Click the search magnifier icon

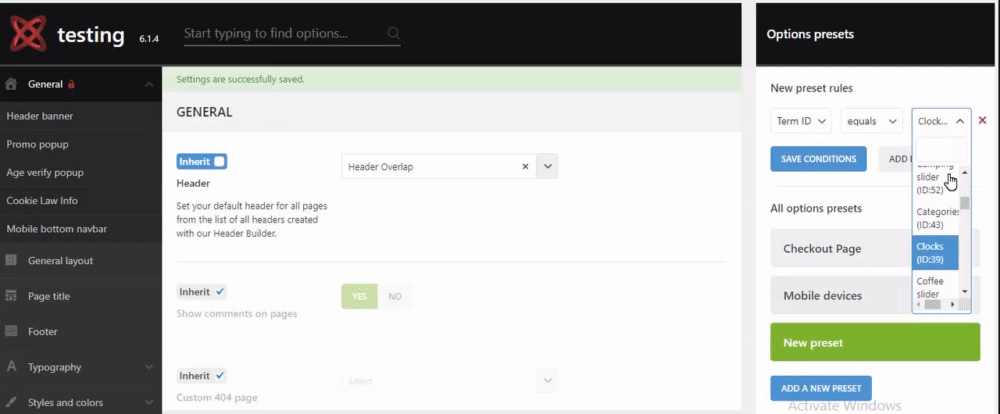point(393,33)
